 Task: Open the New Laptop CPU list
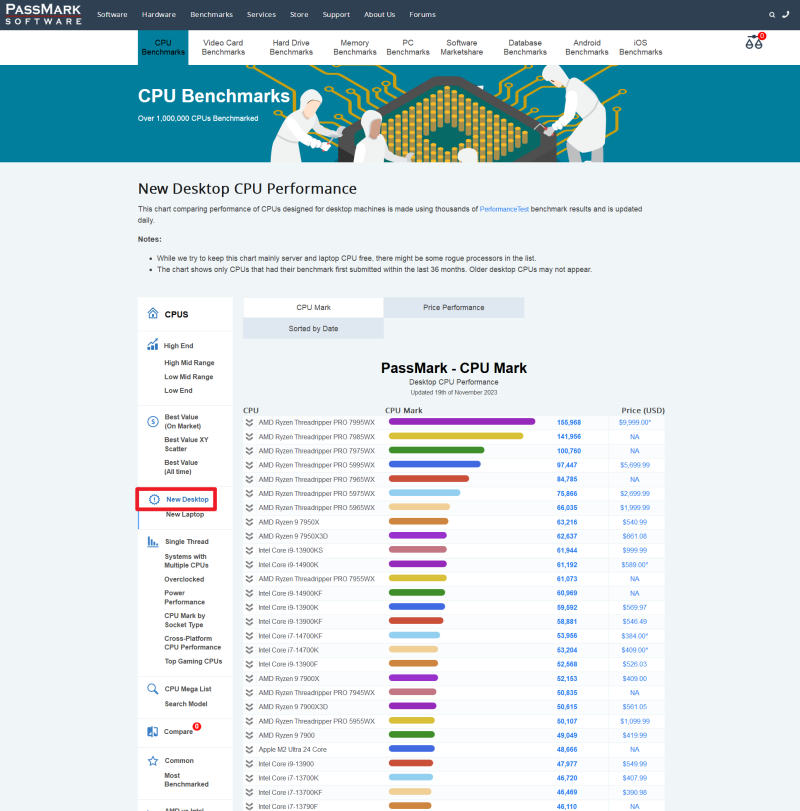click(185, 515)
